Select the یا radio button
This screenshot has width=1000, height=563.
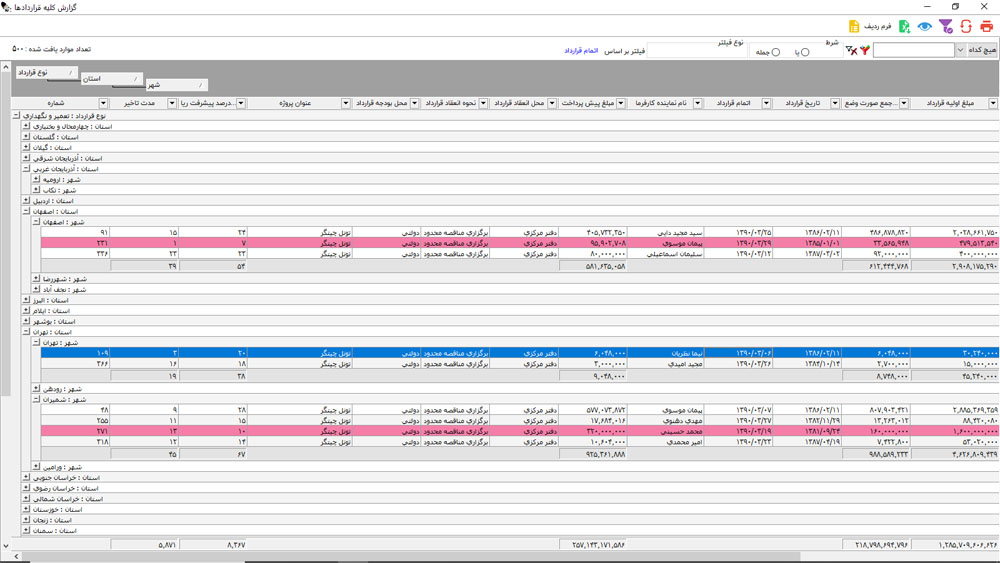tap(805, 52)
